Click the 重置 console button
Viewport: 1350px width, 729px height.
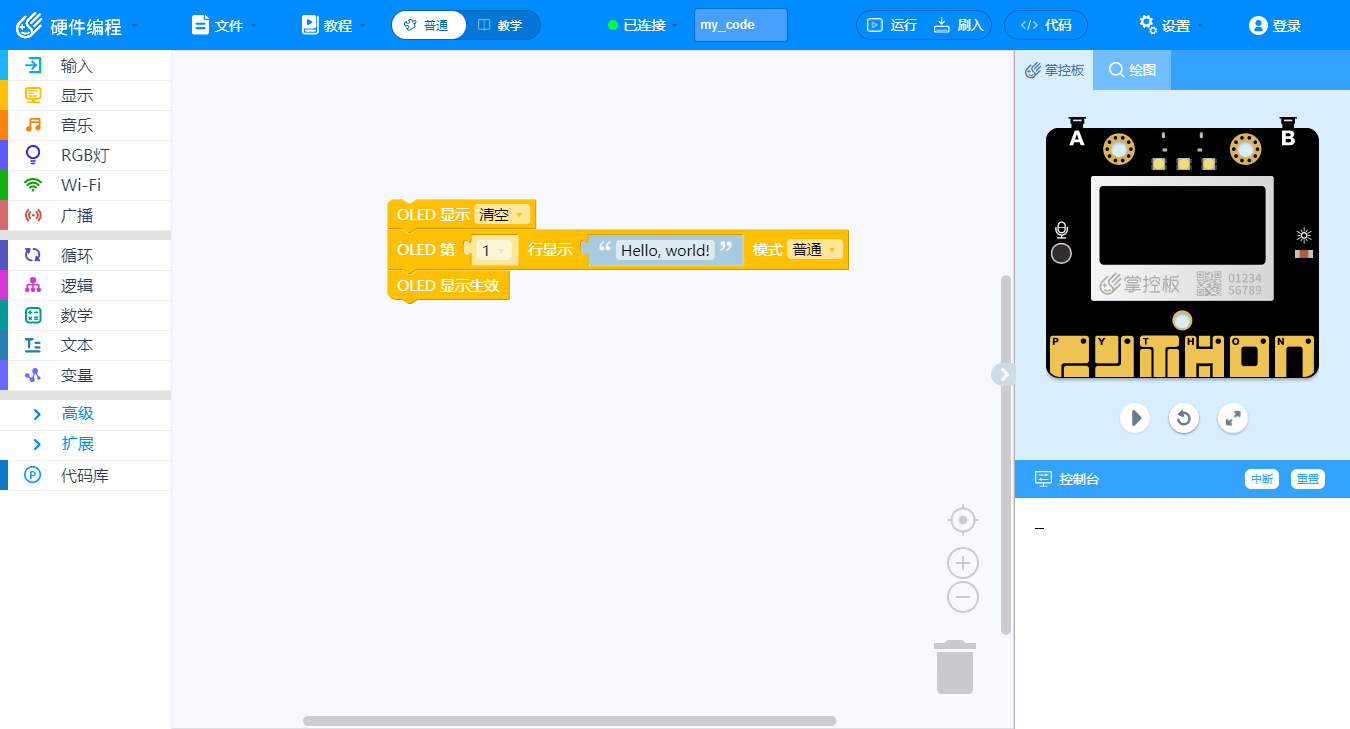1307,479
